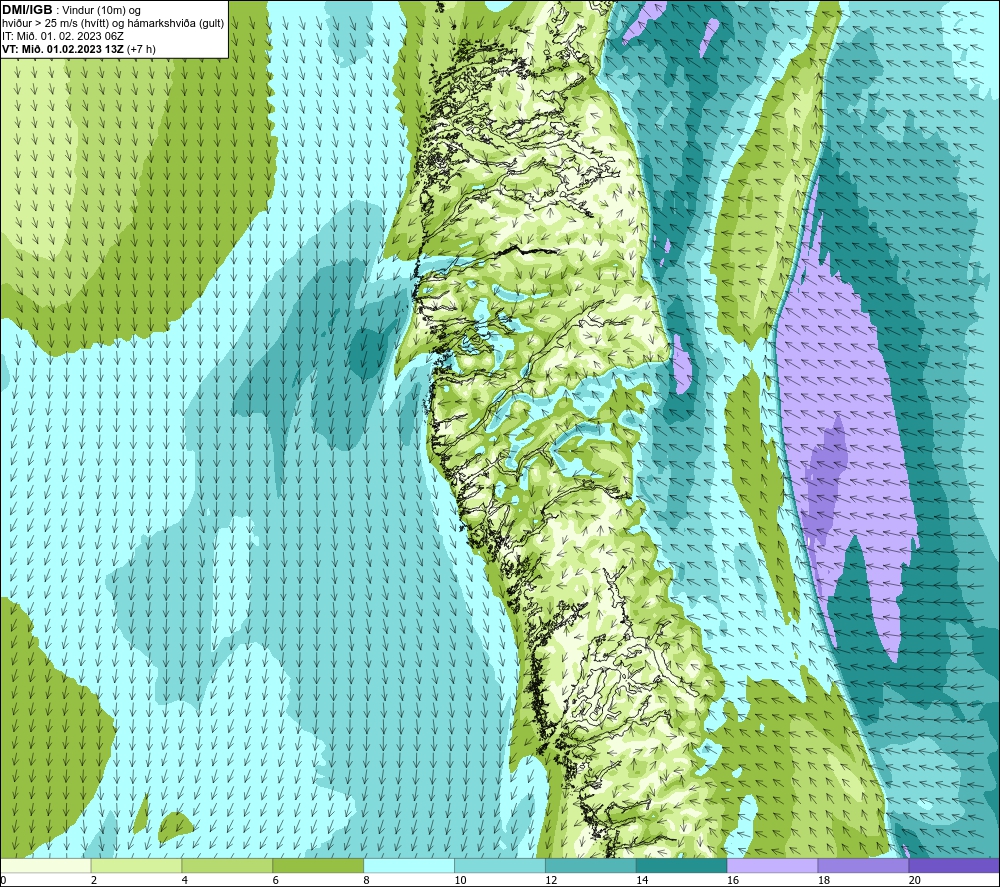This screenshot has width=1000, height=887.
Task: Click the 'IT: Mið. 01. 02. 2023 06Z' line
Action: 62,36
